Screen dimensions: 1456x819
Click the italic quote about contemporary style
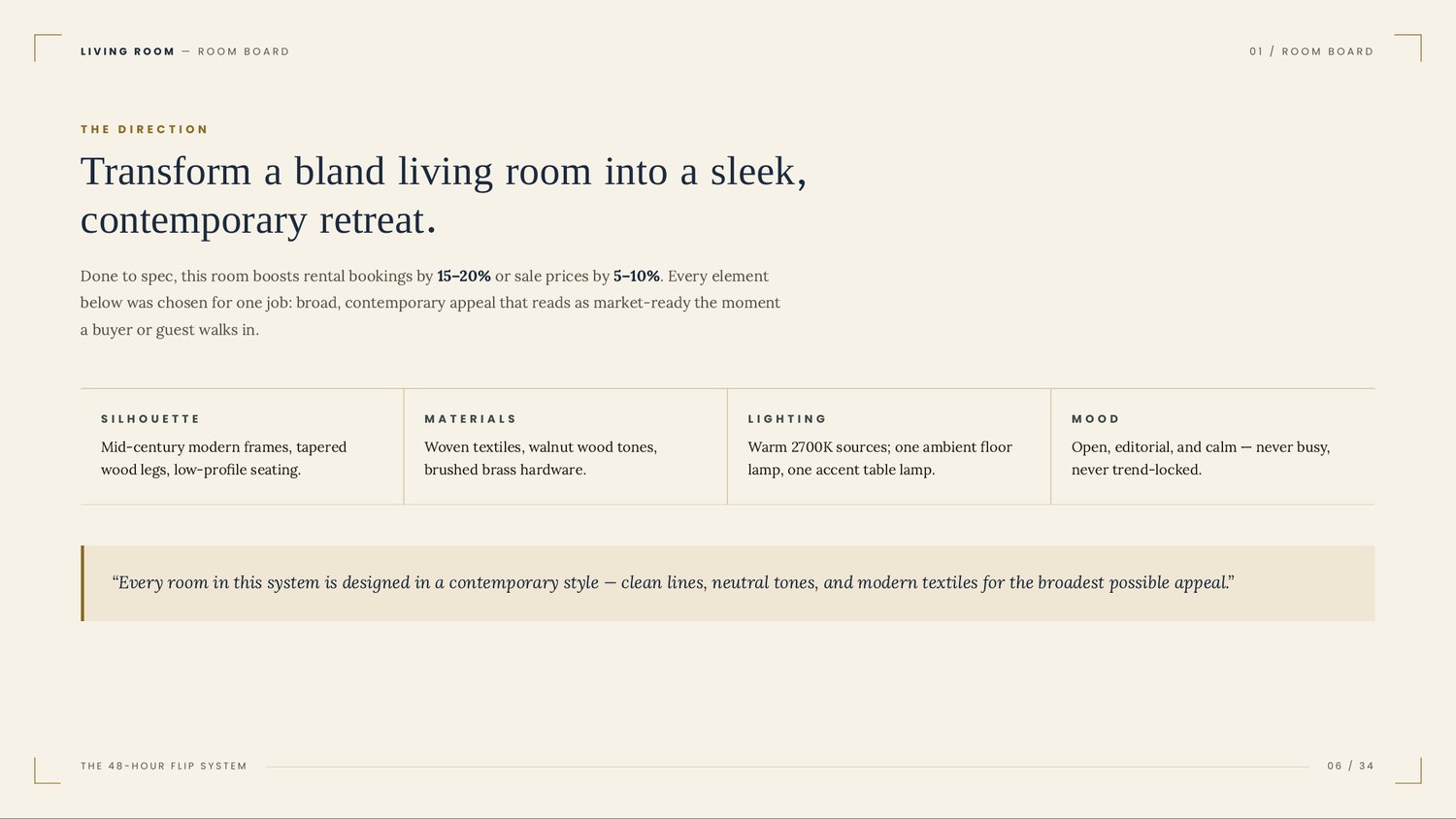[x=674, y=582]
